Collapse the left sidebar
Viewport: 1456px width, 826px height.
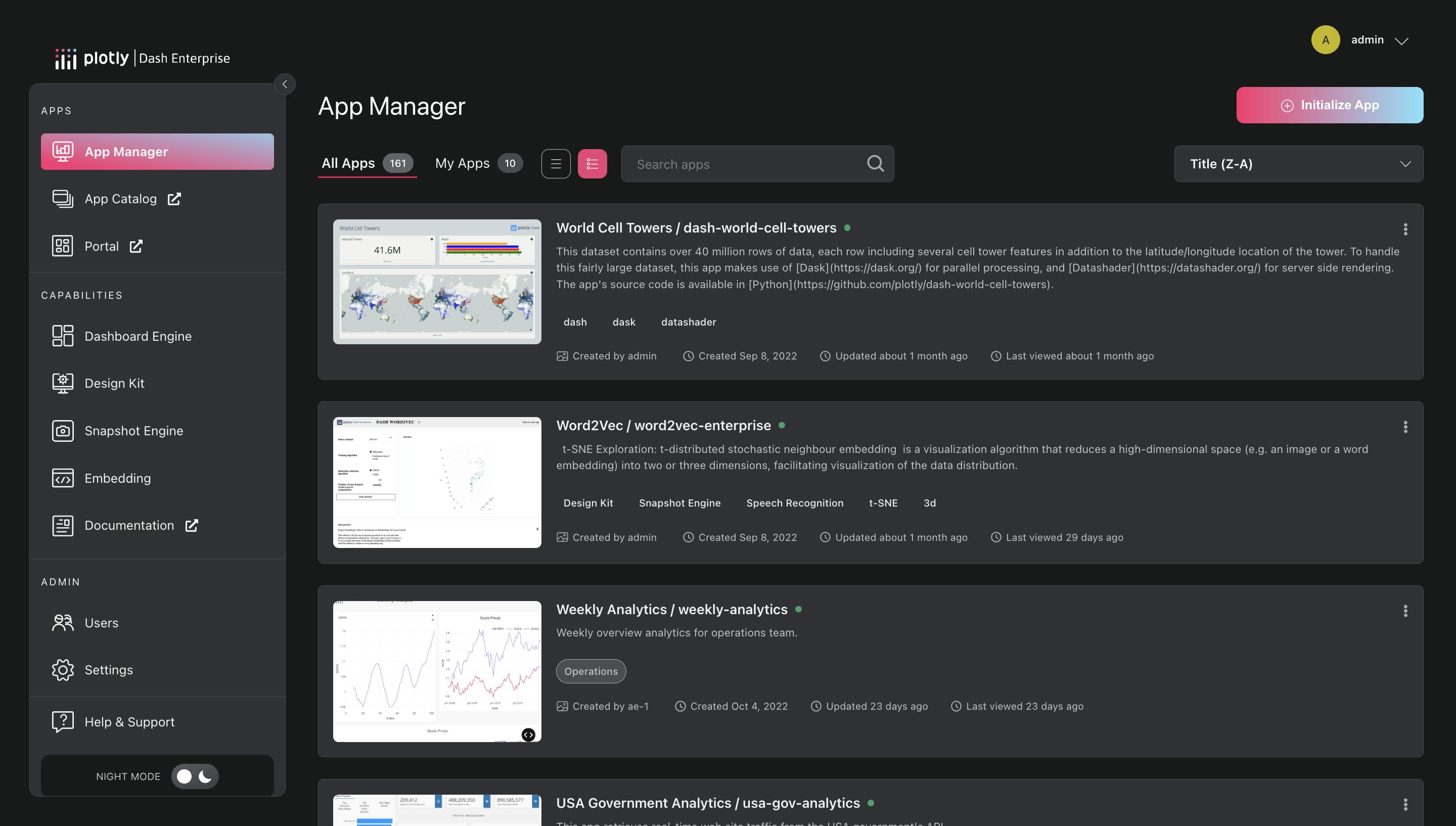click(285, 84)
